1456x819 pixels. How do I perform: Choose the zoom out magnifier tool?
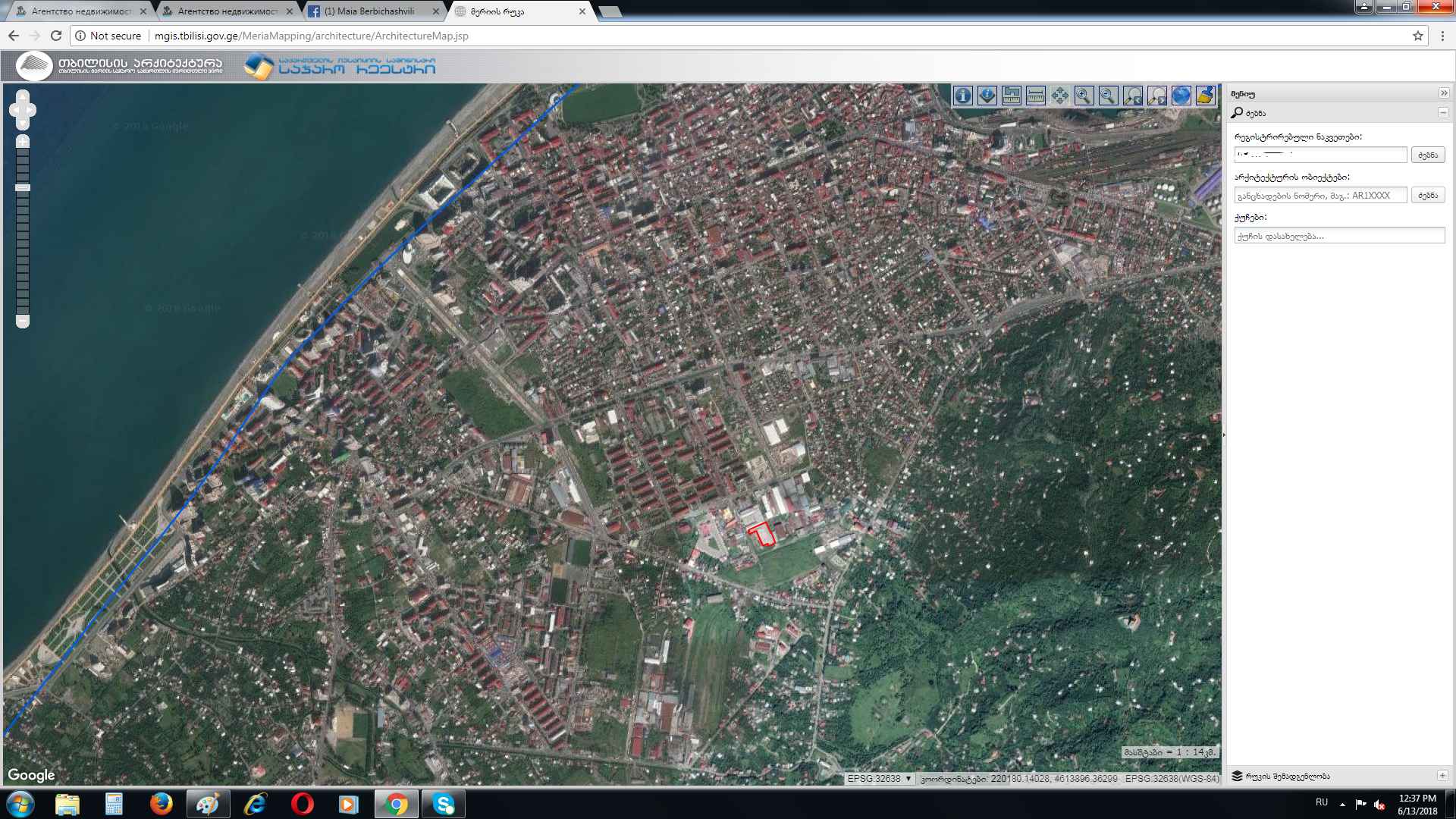(1108, 96)
